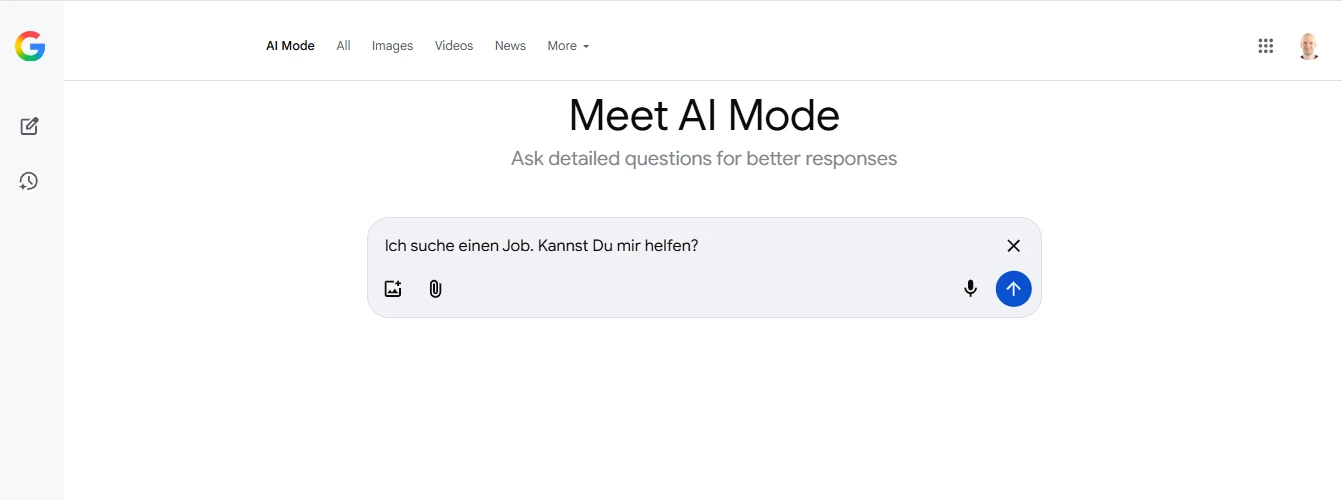Open the More search options menu

click(x=562, y=46)
